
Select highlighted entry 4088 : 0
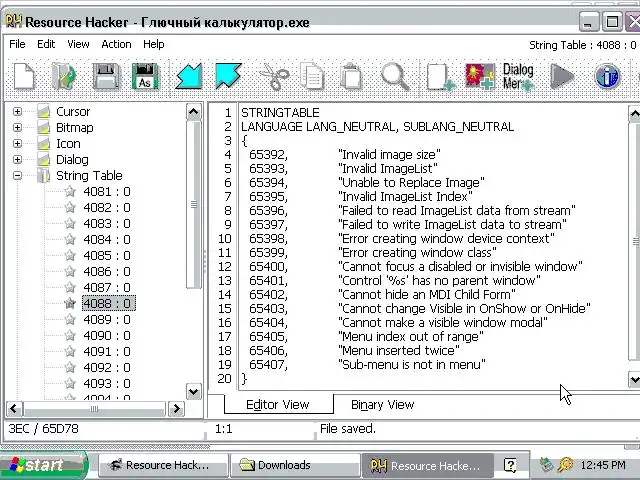(x=108, y=303)
